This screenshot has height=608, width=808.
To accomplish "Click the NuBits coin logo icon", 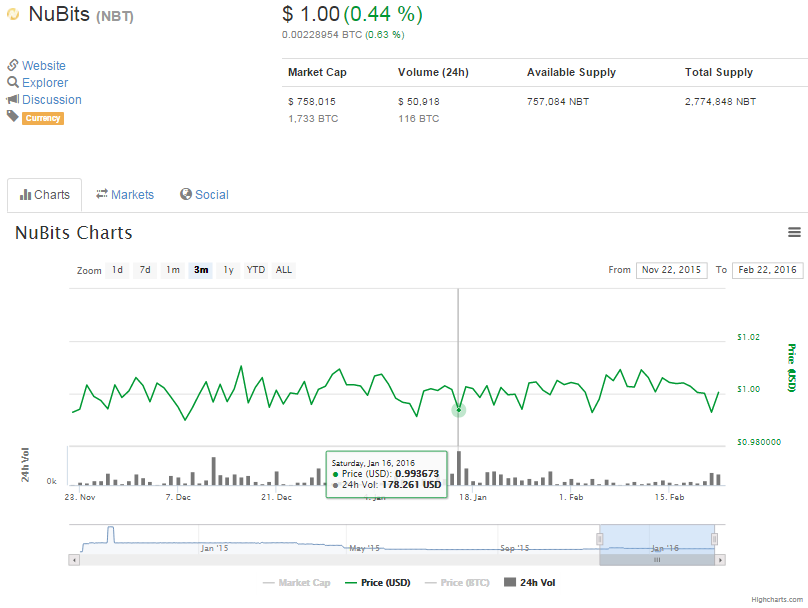I will tap(13, 14).
